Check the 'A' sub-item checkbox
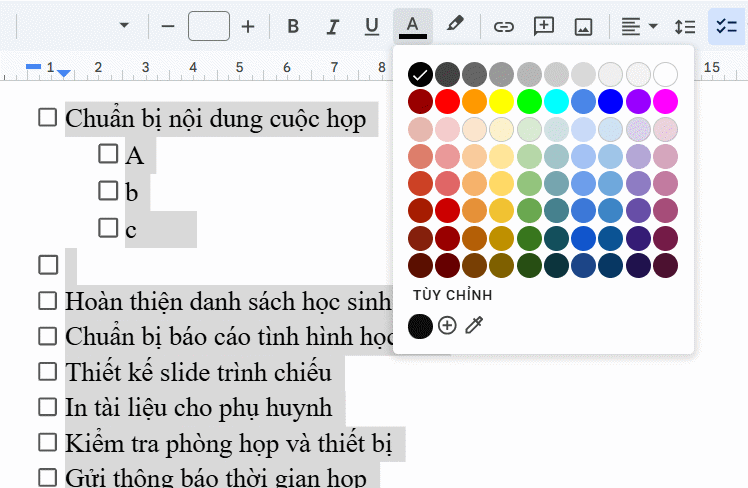Screen dimensions: 748x488 coord(108,154)
